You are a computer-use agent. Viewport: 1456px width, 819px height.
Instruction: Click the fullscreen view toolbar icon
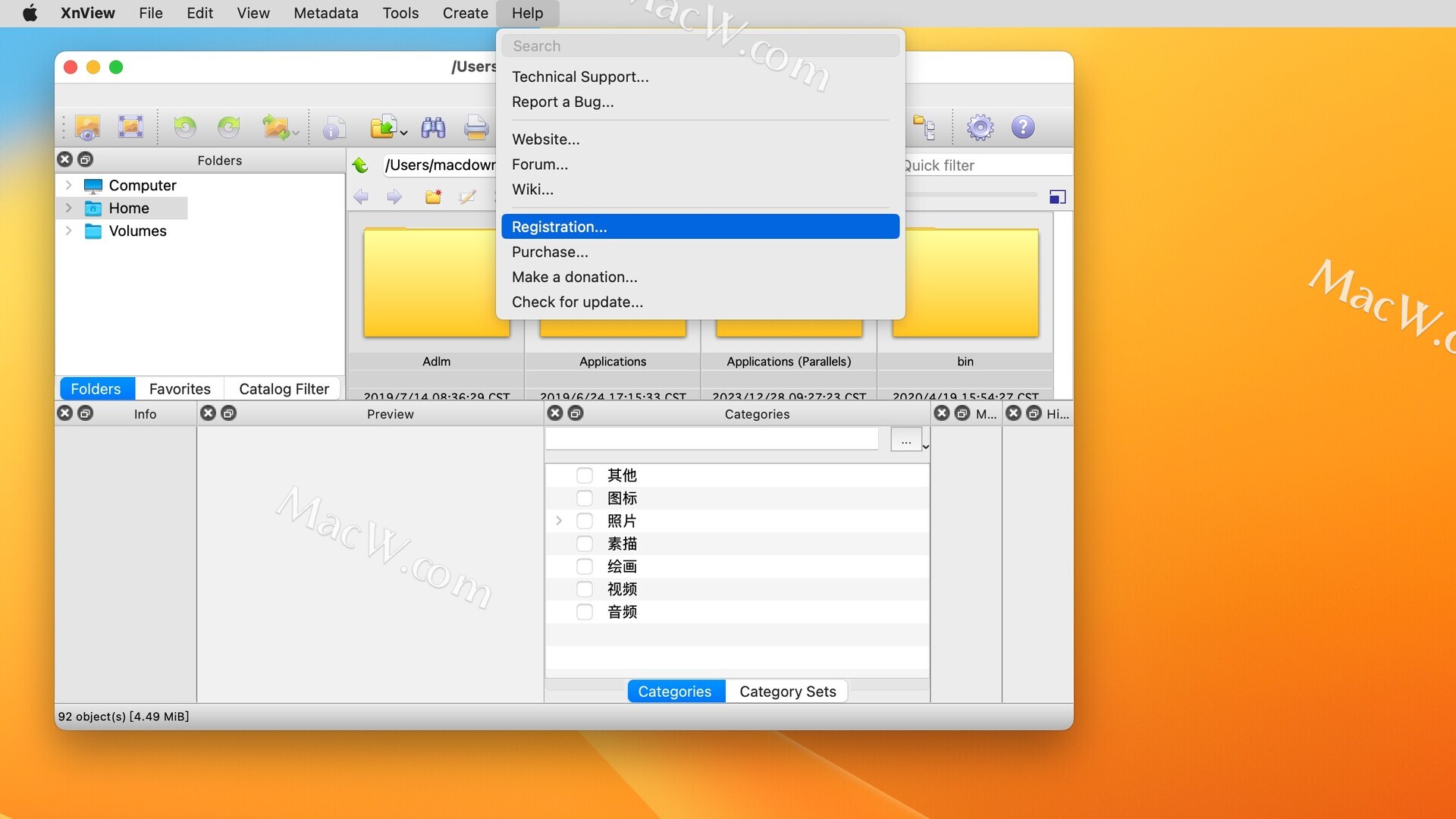coord(131,127)
